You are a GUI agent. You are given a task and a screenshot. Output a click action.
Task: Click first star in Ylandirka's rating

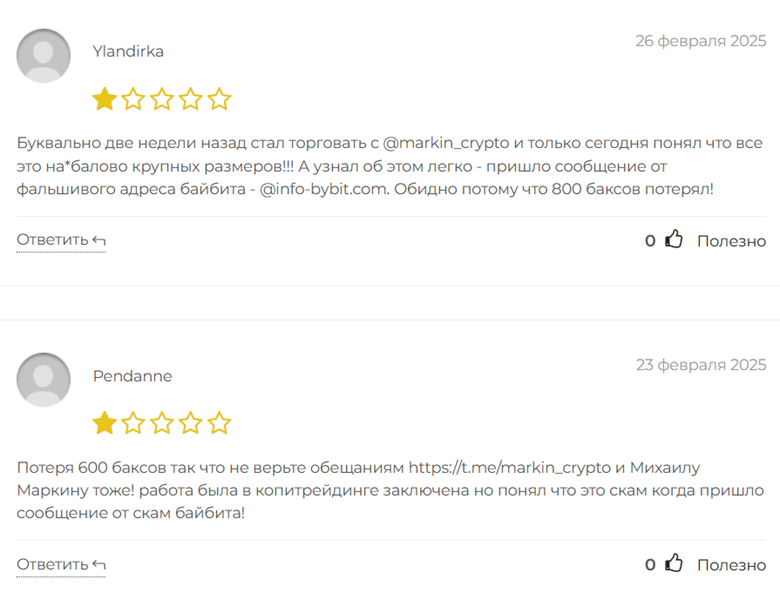104,99
